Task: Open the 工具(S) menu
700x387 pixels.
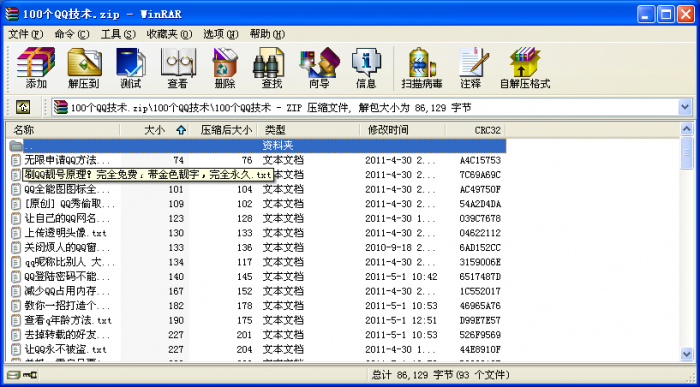Action: coord(118,34)
